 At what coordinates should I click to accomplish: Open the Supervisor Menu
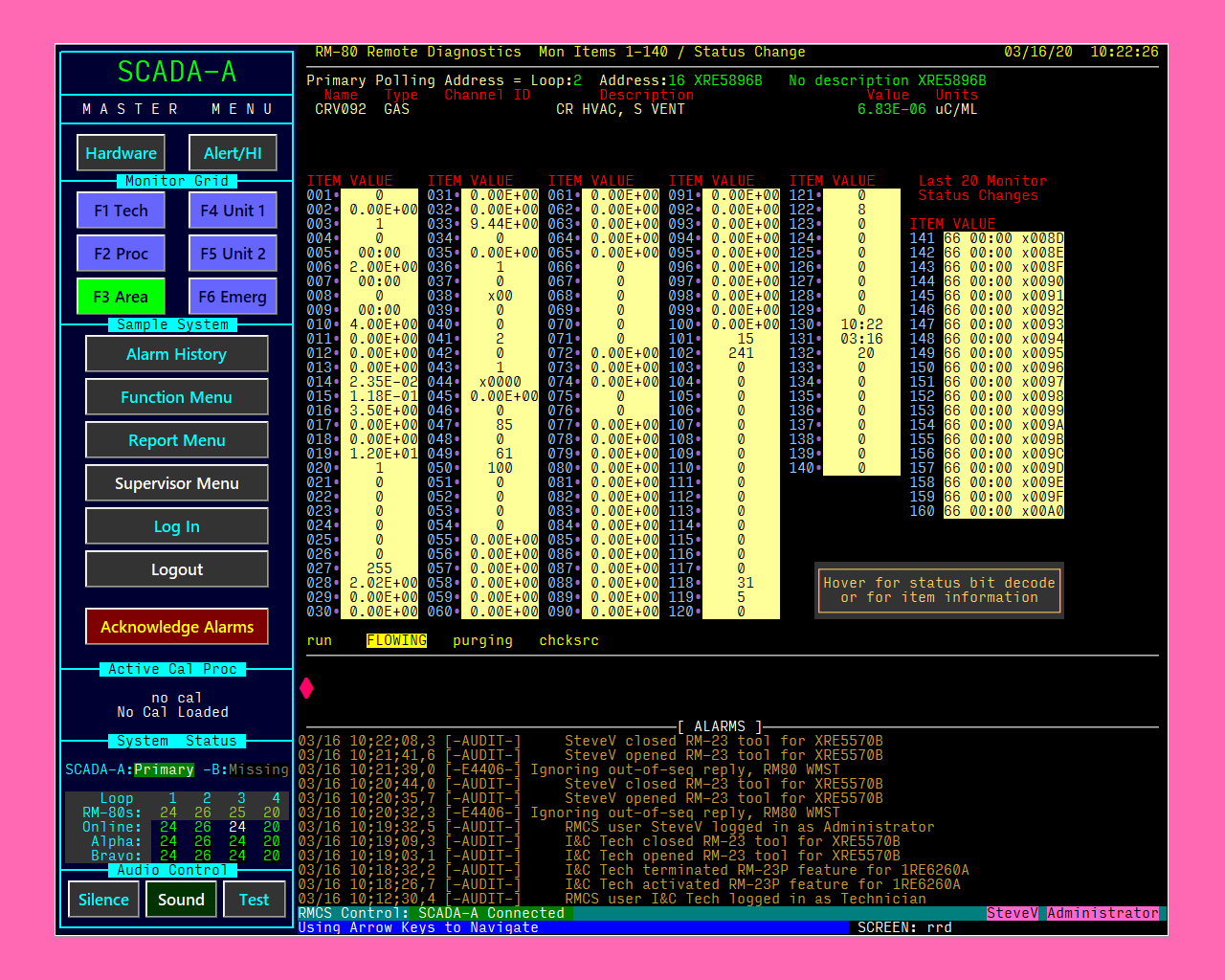click(x=177, y=483)
